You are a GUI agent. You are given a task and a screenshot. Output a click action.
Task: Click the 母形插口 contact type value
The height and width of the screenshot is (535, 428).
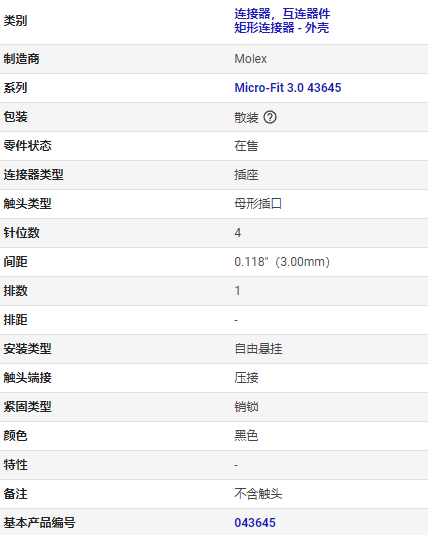pyautogui.click(x=258, y=204)
